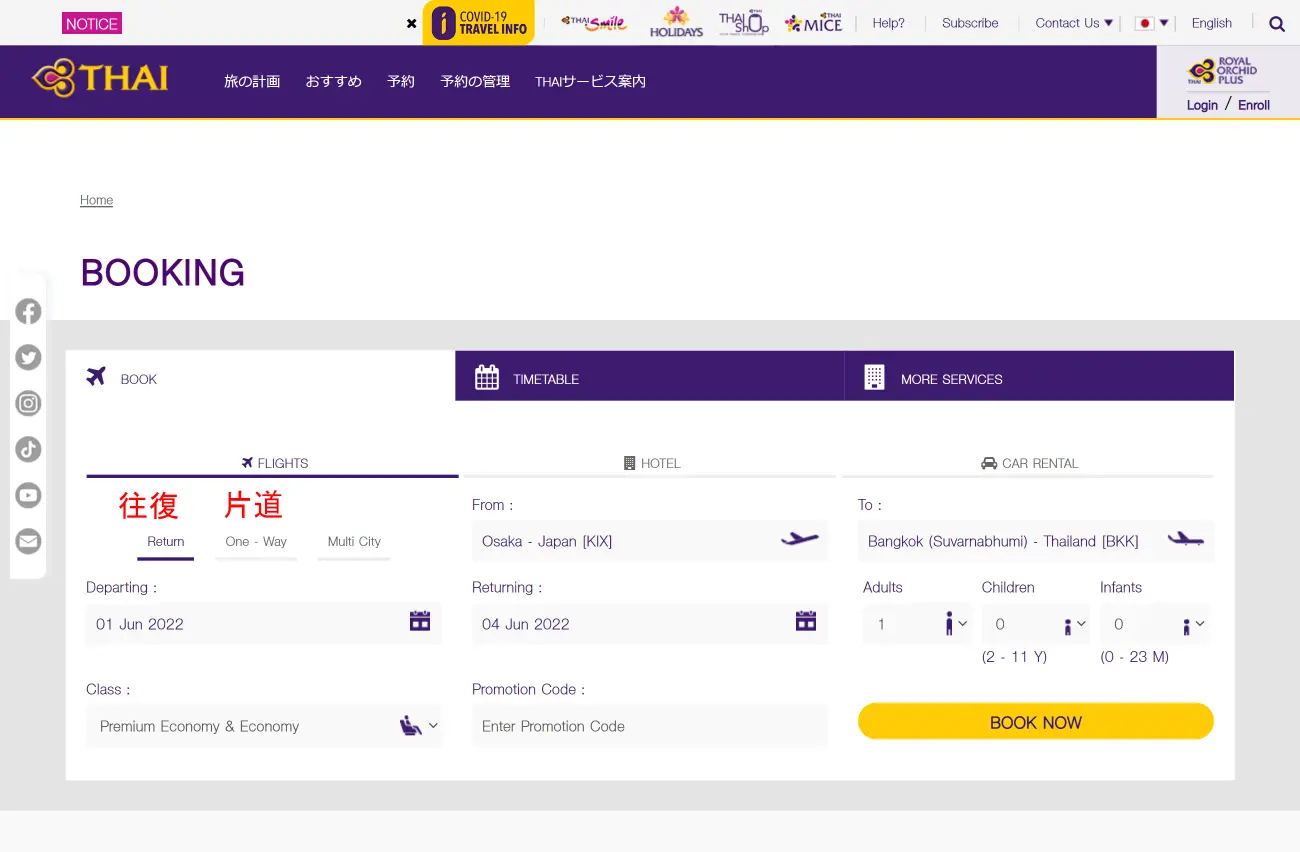This screenshot has height=852, width=1300.
Task: Open the Returning date calendar icon
Action: click(806, 621)
